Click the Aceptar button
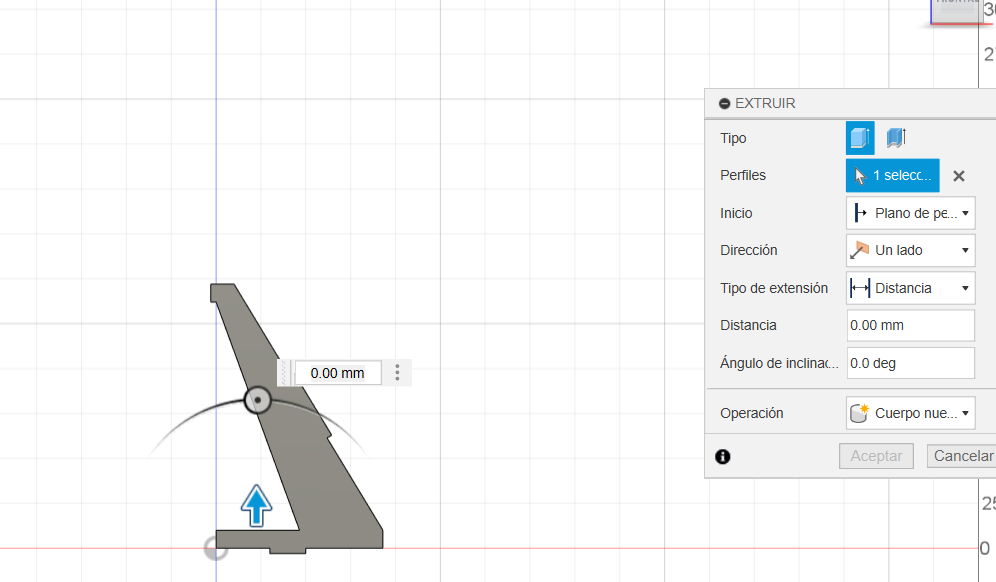996x582 pixels. [877, 456]
